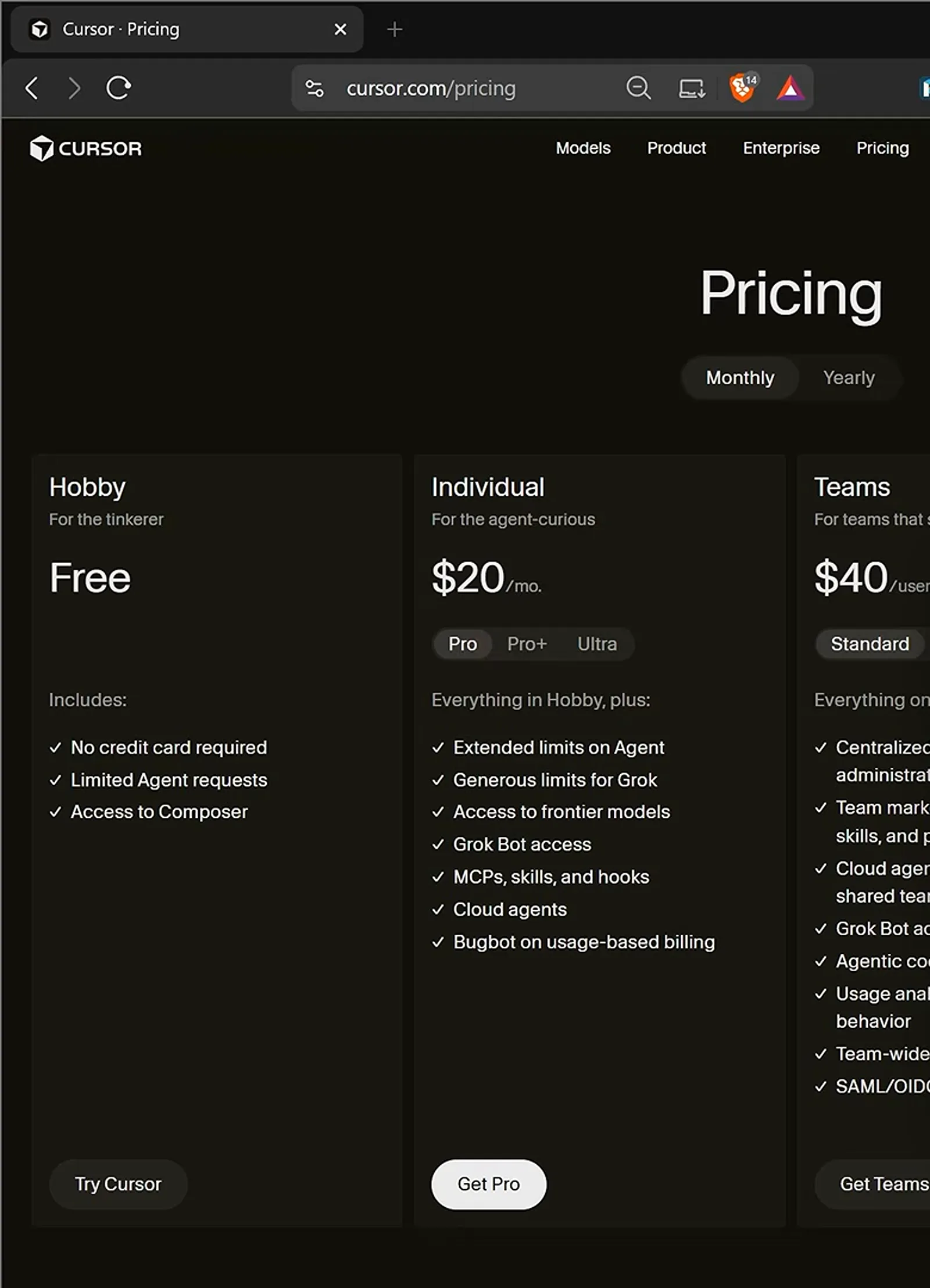Open the Brave Shields lion icon
The height and width of the screenshot is (1288, 930).
point(743,88)
